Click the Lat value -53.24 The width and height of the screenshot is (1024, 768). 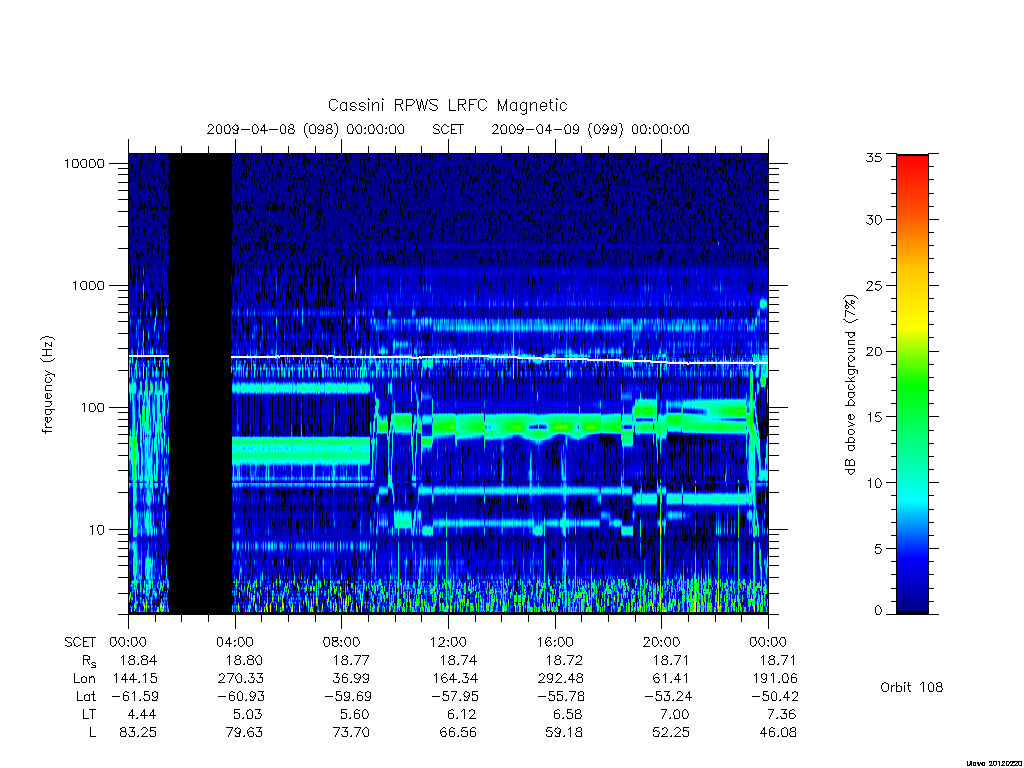pos(667,696)
